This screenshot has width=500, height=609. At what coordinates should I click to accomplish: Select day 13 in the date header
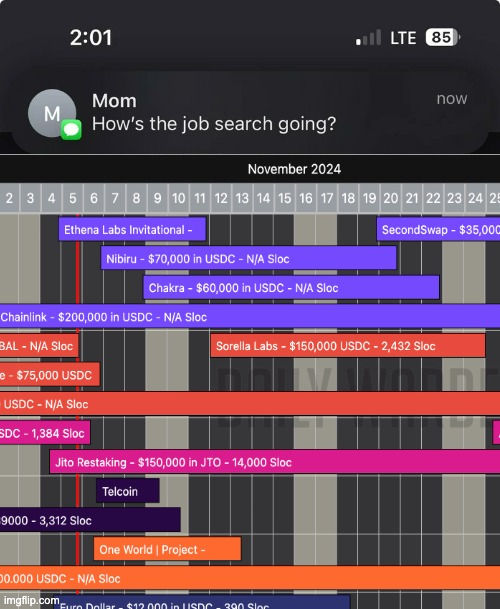point(242,198)
